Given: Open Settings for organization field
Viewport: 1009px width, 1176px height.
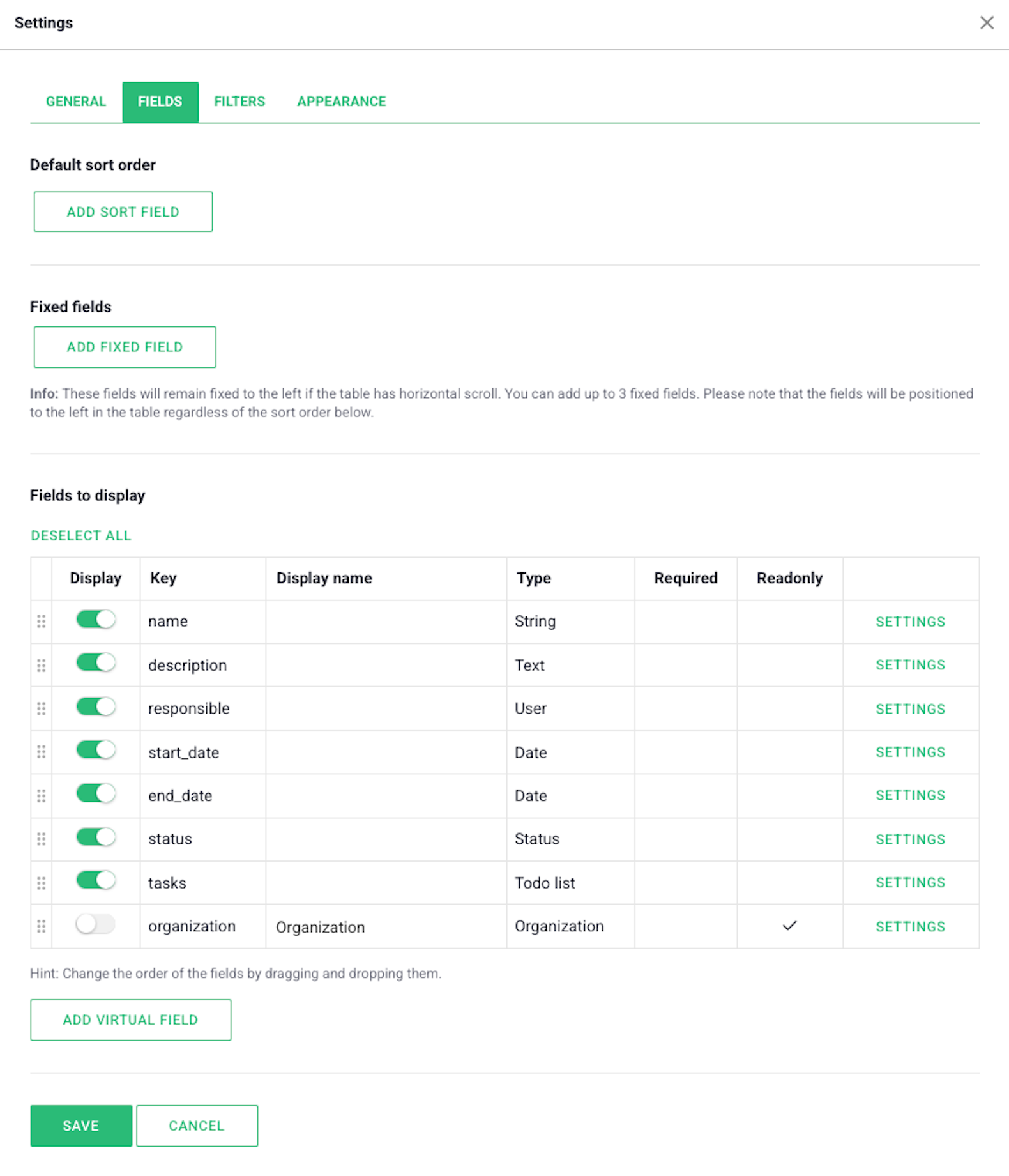Looking at the screenshot, I should [910, 927].
